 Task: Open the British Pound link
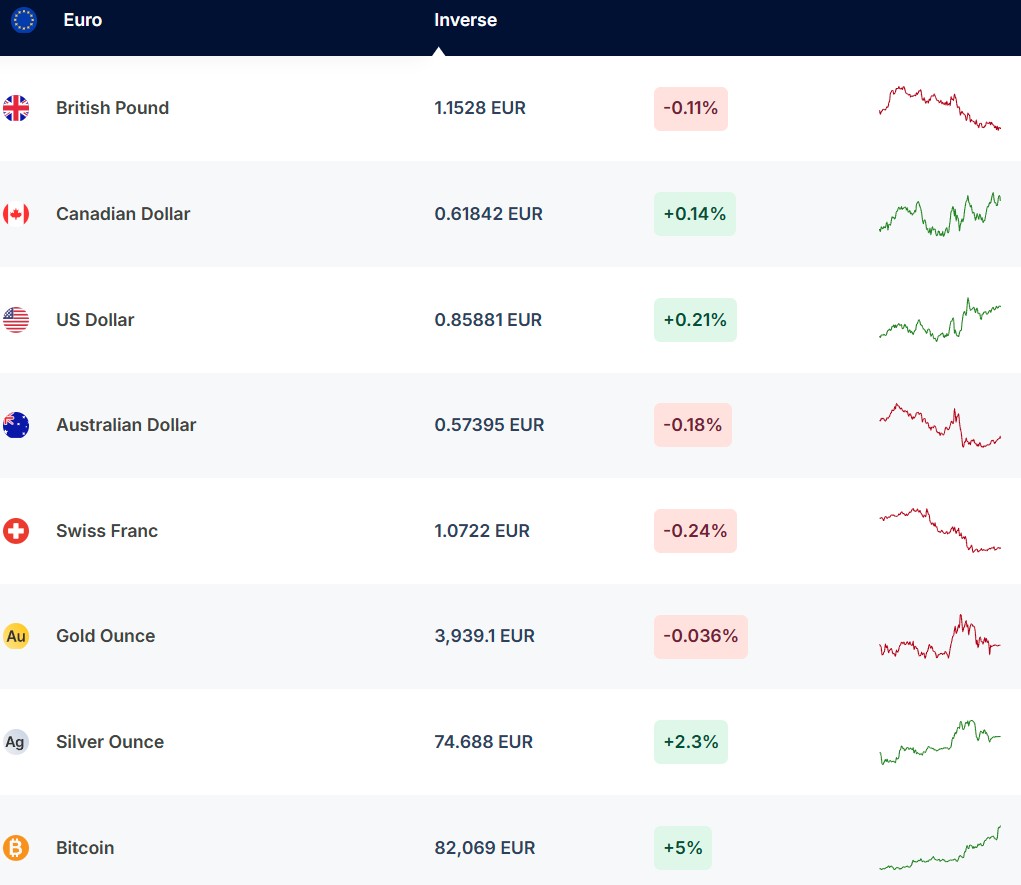point(112,108)
